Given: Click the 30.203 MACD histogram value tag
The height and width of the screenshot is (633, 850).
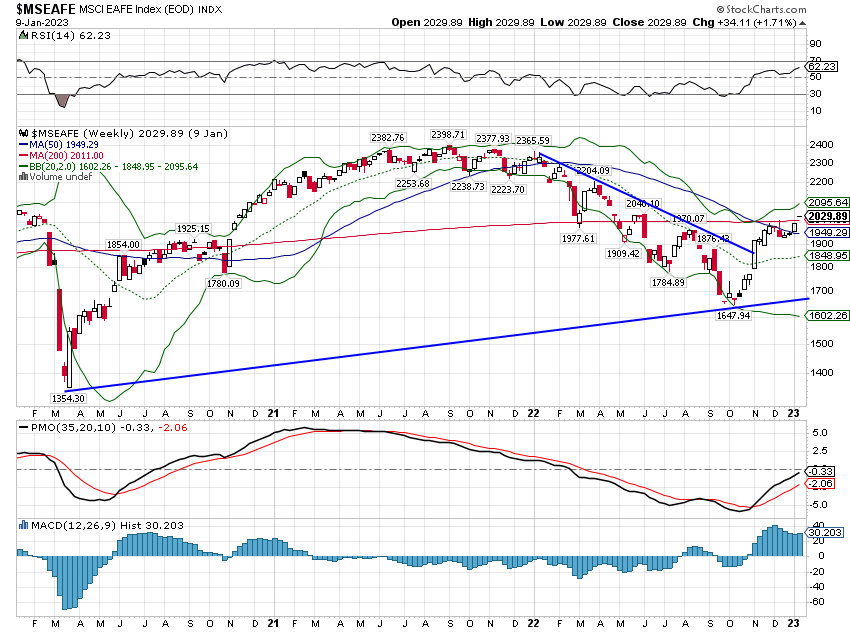Looking at the screenshot, I should pos(825,533).
